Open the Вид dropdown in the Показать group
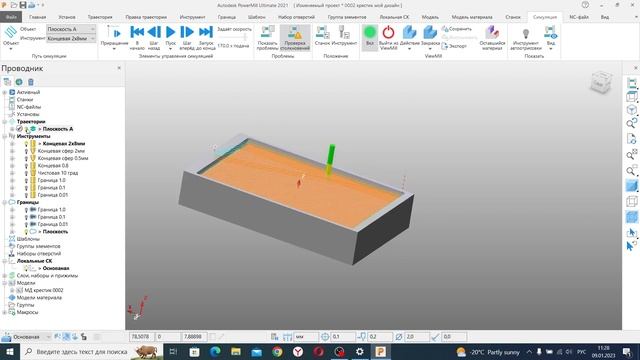Viewport: 640px width, 360px height. pyautogui.click(x=551, y=38)
